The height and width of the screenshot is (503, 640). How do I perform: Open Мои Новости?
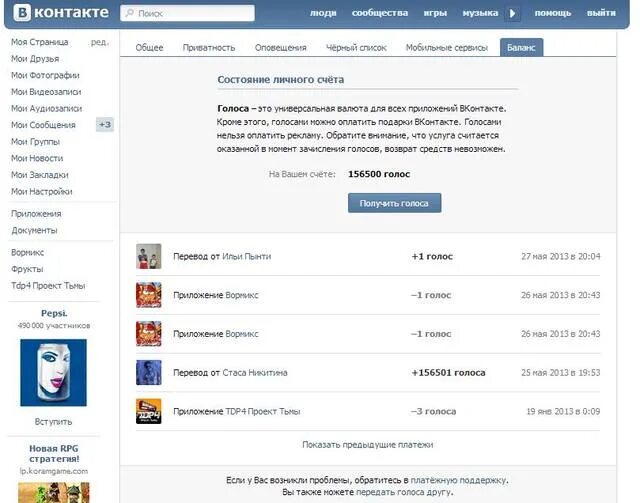pos(37,158)
